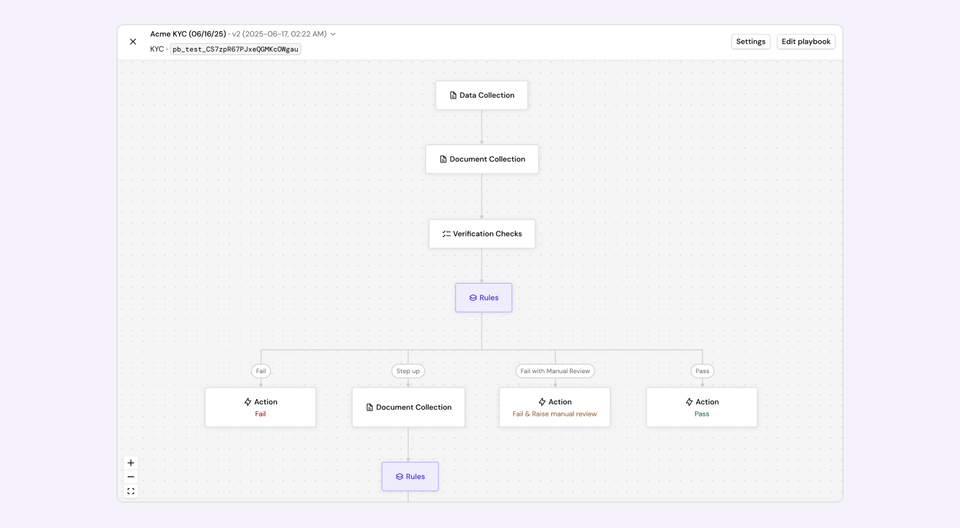Select the Fail branch label
This screenshot has height=528, width=960.
261,371
